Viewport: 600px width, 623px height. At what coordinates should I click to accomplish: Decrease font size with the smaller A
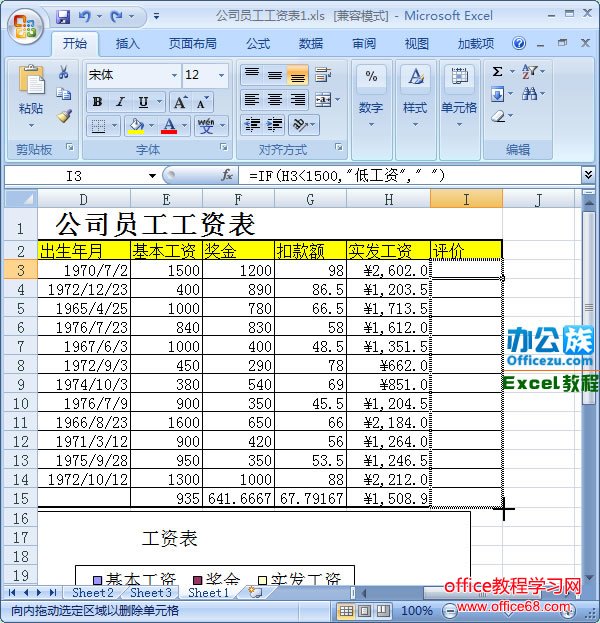click(202, 103)
